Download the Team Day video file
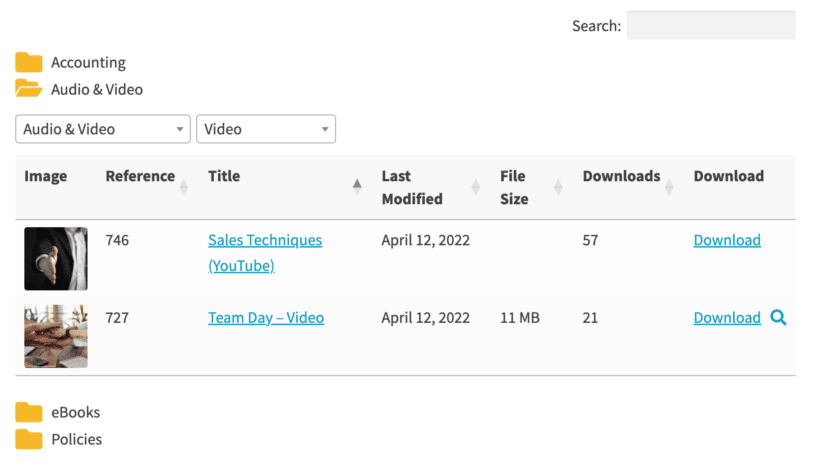820x468 pixels. click(727, 317)
